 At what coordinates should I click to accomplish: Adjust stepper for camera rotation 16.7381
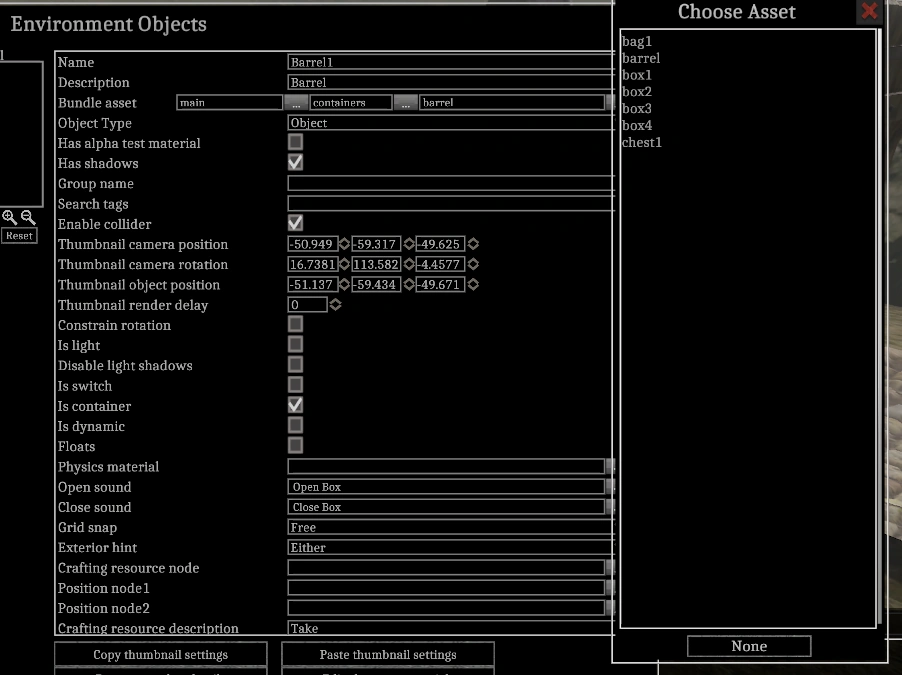click(x=344, y=264)
